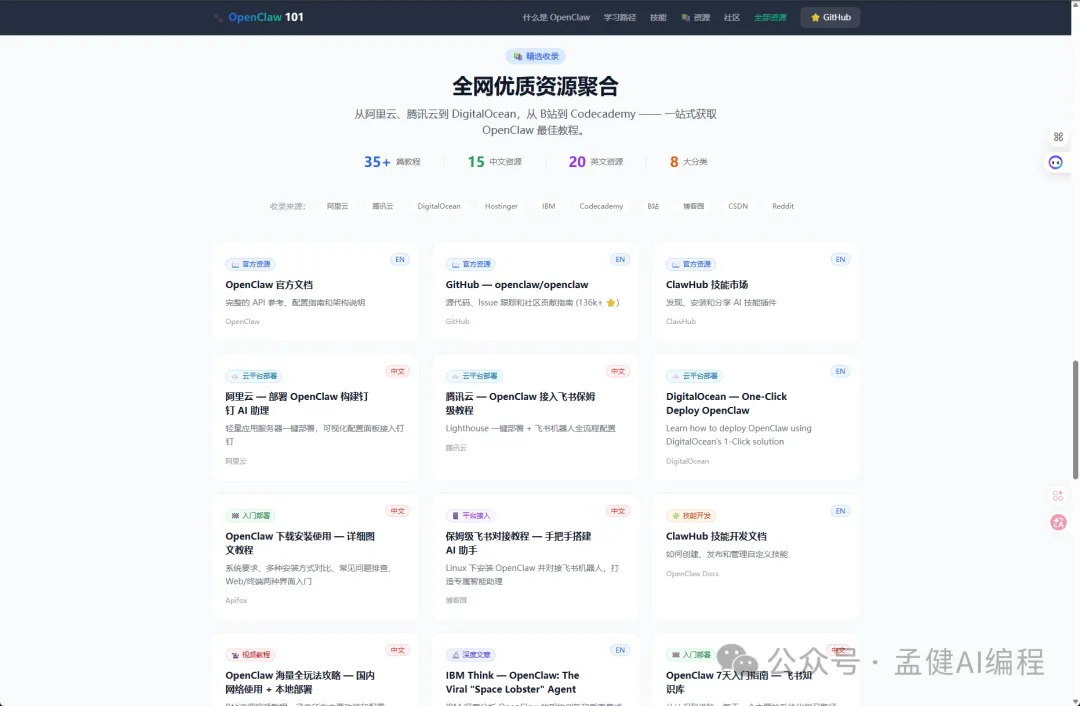This screenshot has height=706, width=1080.
Task: Open the GitHub — openclaw/openclaw card
Action: click(535, 292)
